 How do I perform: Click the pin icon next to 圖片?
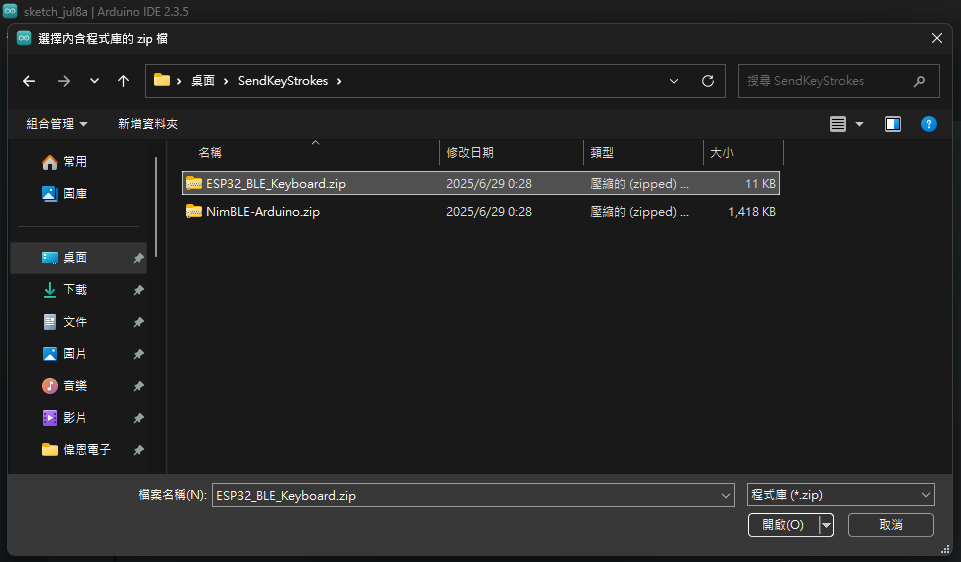[x=139, y=354]
